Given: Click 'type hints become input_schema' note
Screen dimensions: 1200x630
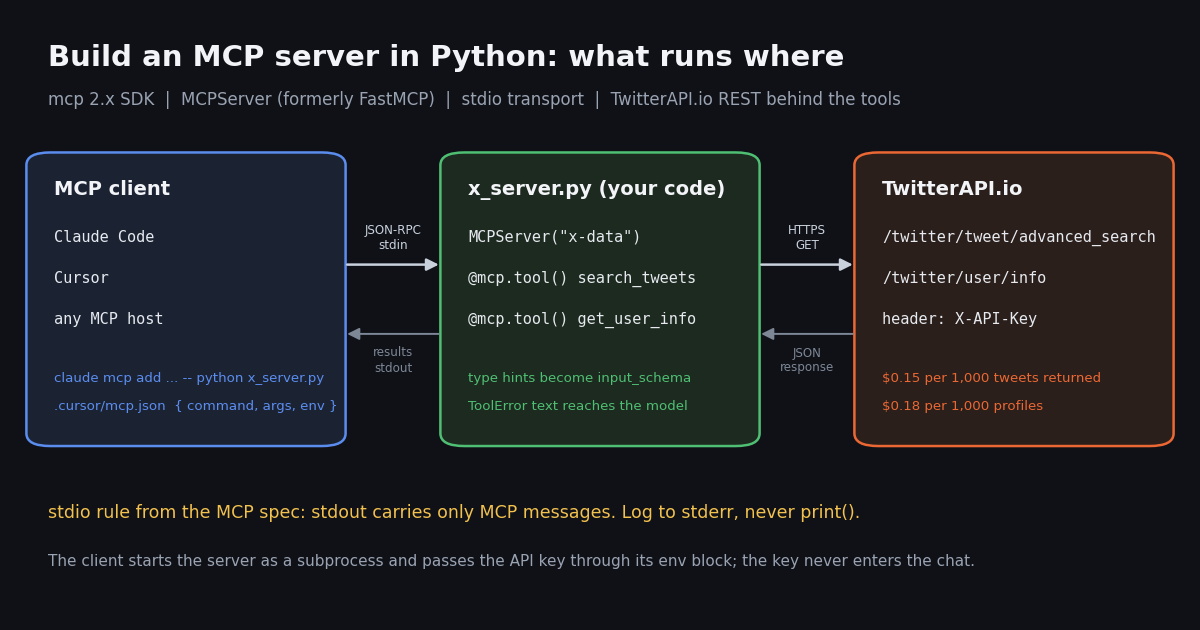Looking at the screenshot, I should point(579,378).
